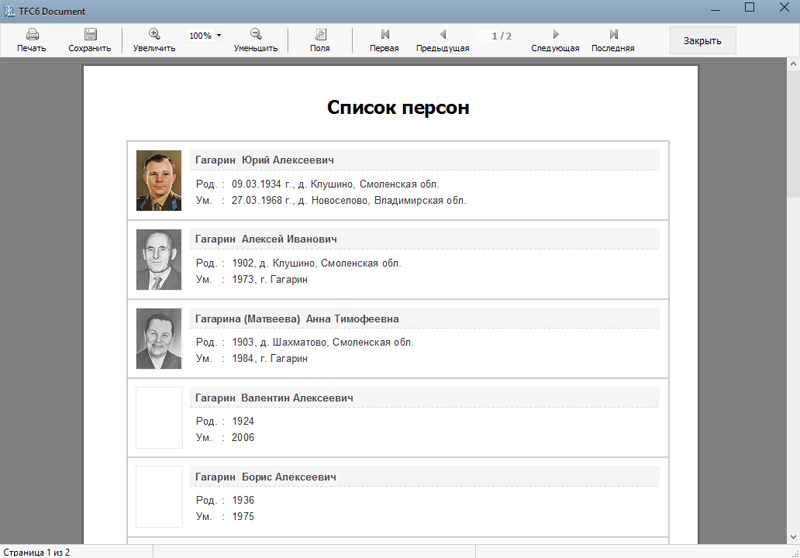
Task: Jump to the Последняя page
Action: (613, 34)
